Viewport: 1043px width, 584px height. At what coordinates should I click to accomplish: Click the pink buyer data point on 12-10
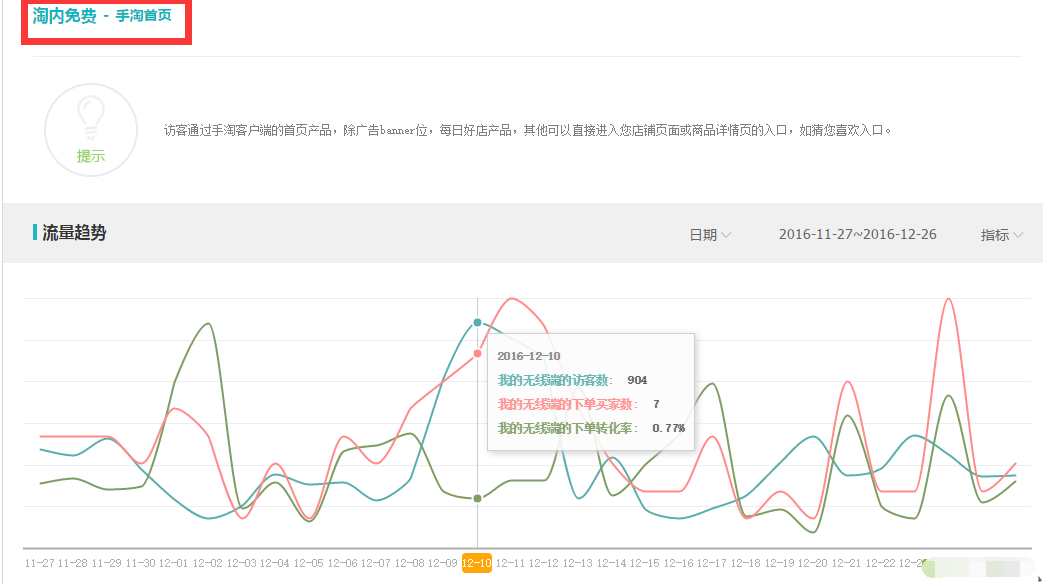coord(477,353)
